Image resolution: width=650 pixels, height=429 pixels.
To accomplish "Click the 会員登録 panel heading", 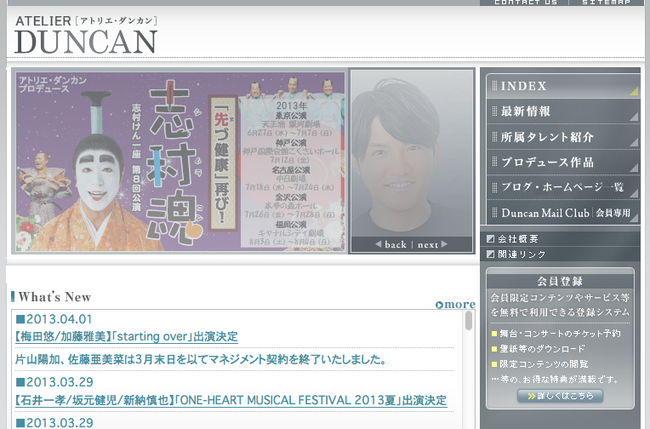I will tap(560, 281).
